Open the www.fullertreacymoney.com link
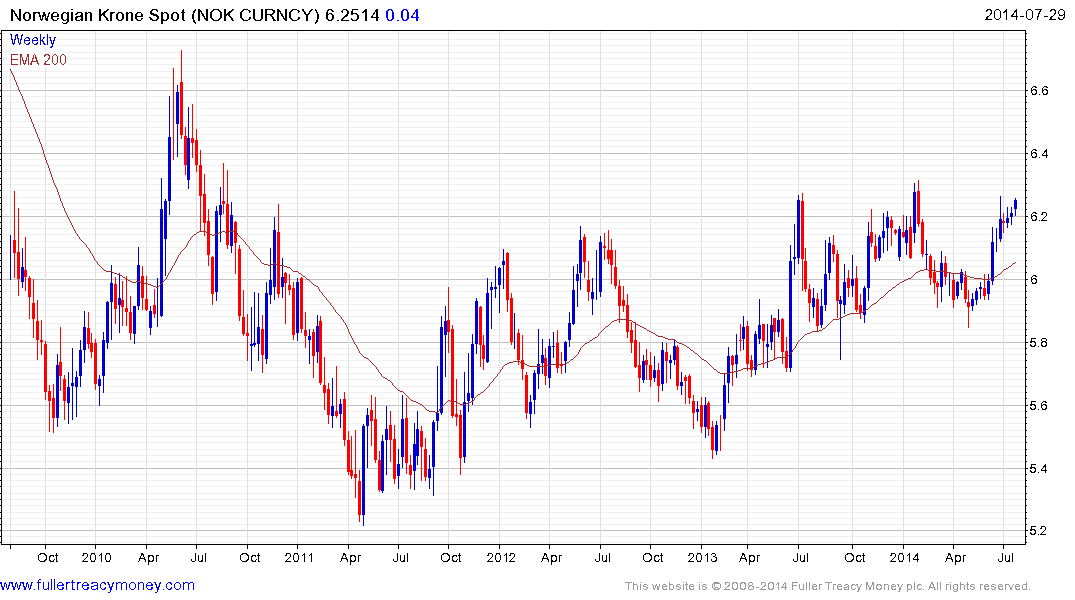The image size is (1075, 600). [x=97, y=585]
